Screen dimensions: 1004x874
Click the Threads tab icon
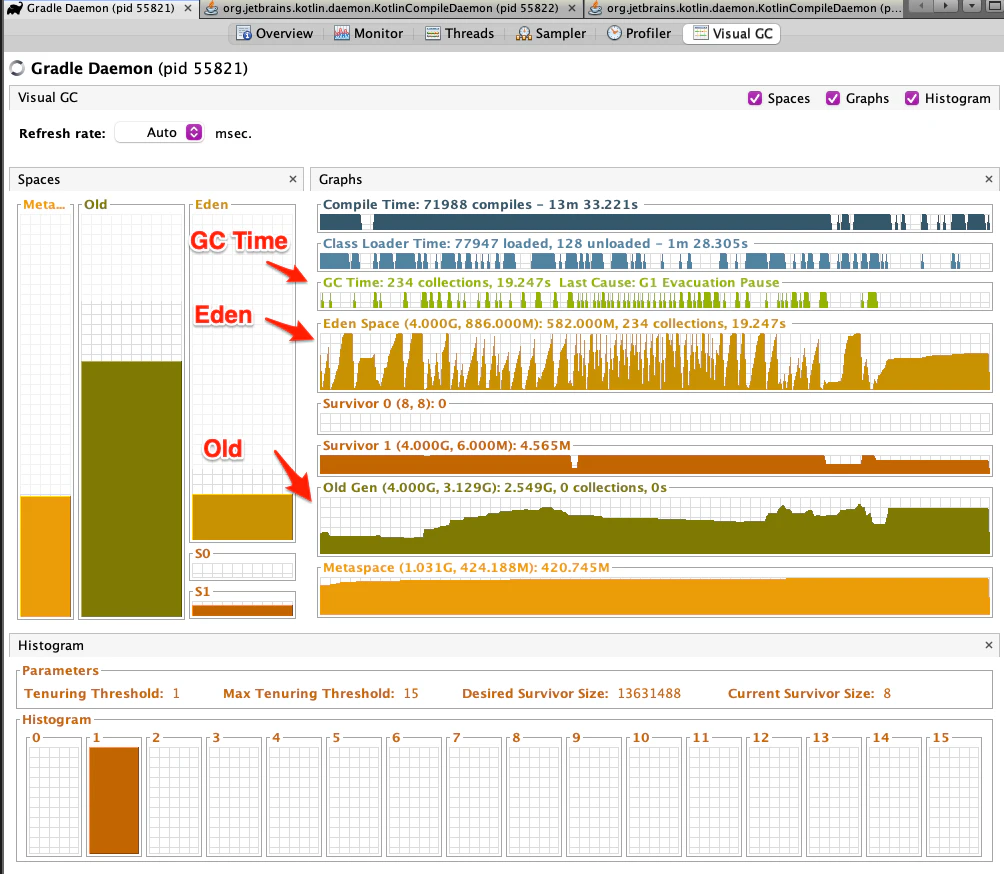(x=433, y=33)
